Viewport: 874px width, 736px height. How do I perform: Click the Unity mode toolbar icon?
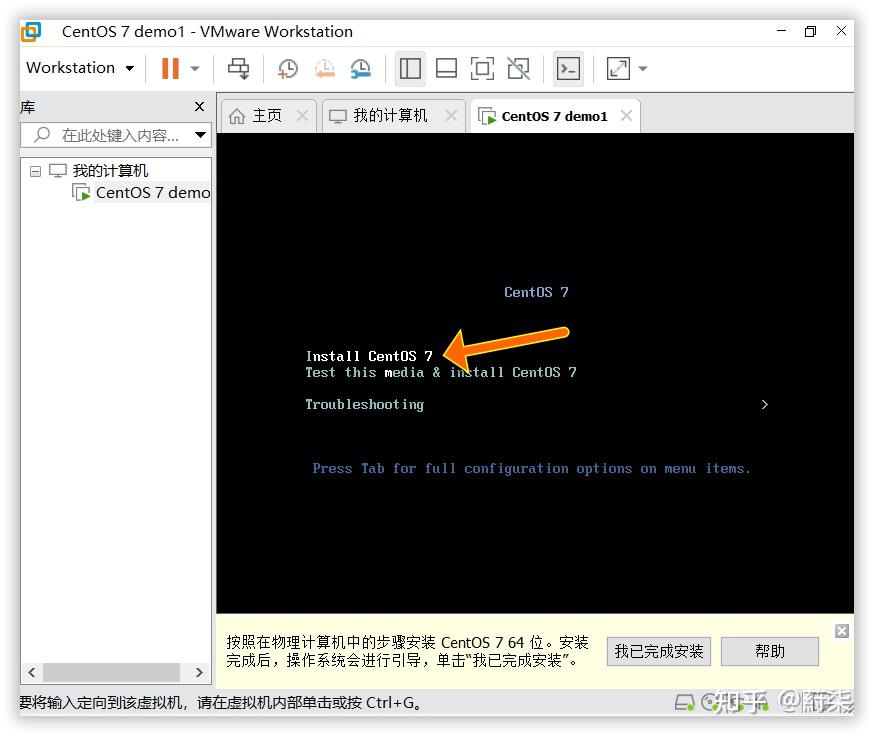pos(518,68)
